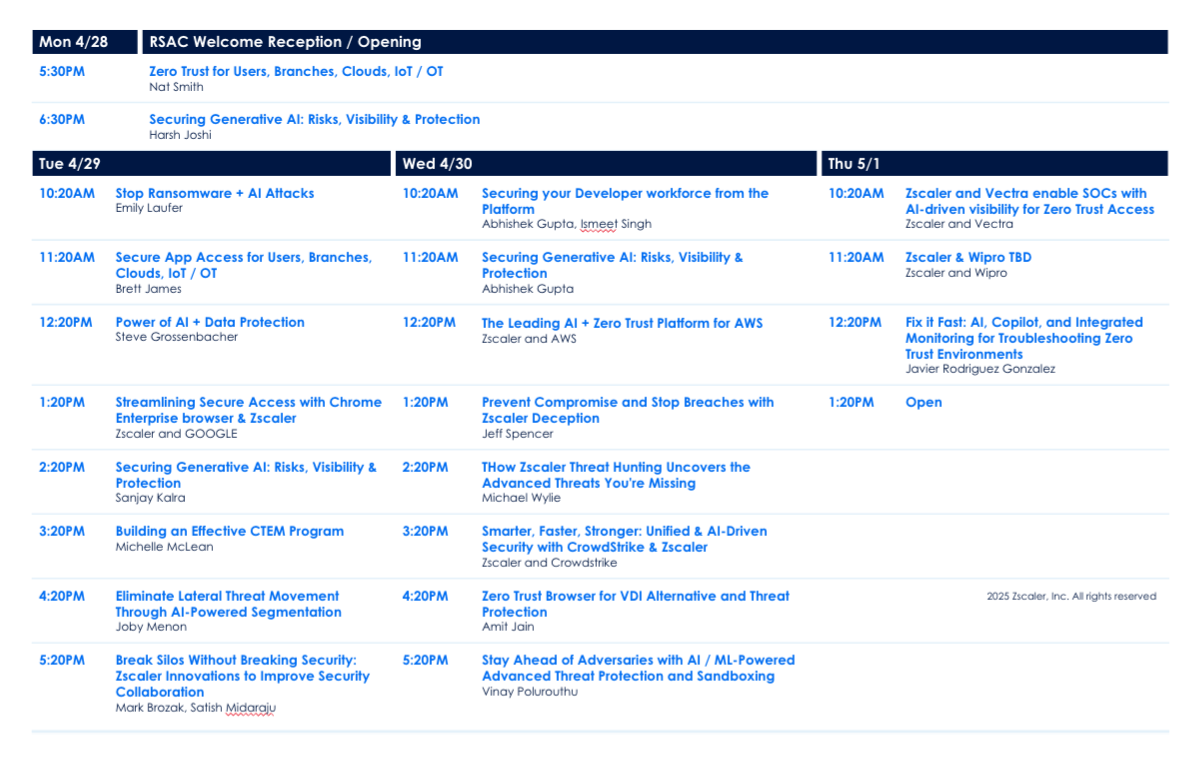
Task: Click the Zscaler and Vectra presenter line
Action: pyautogui.click(x=959, y=224)
